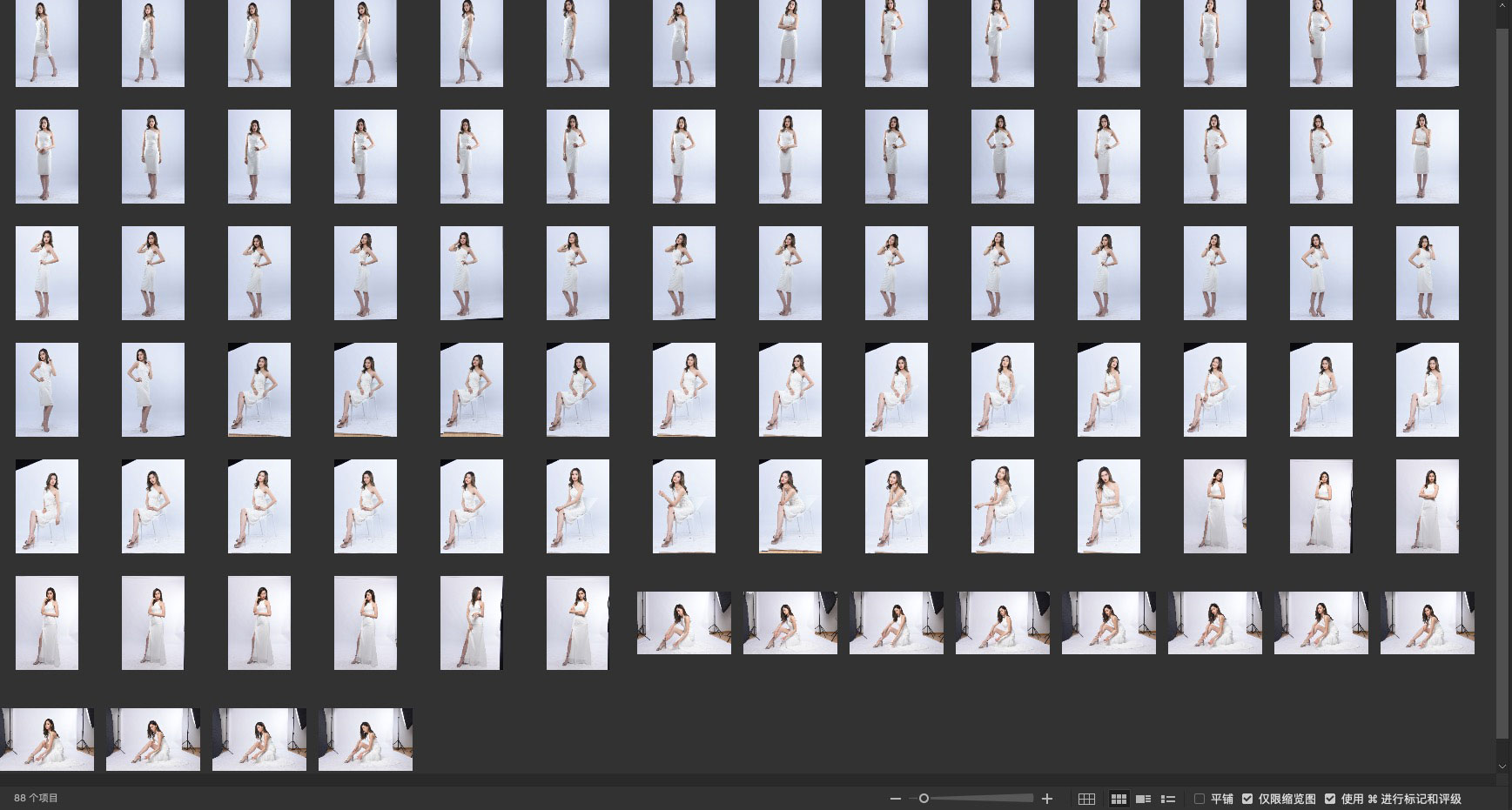Select the last thumbnail in the top row

coord(1427,44)
